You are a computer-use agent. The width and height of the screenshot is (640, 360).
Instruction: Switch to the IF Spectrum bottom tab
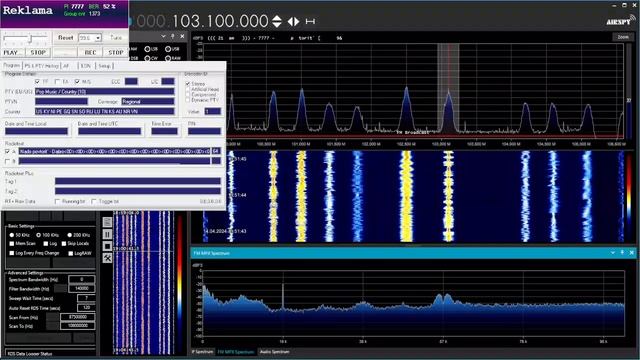202,351
